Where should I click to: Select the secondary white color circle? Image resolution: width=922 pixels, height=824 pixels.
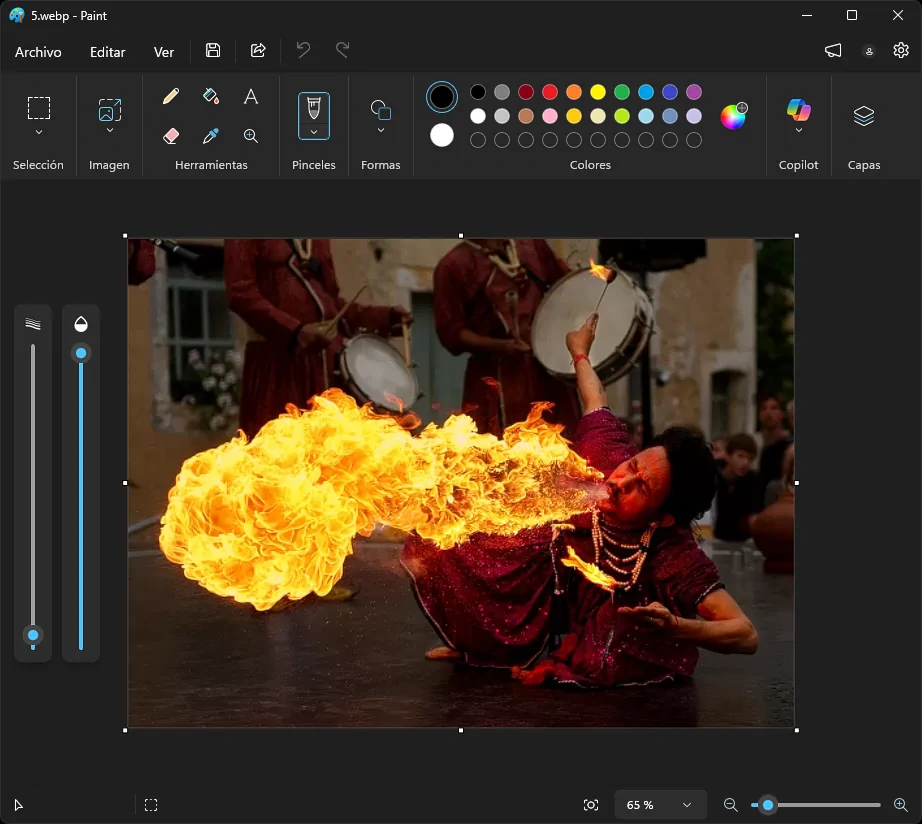coord(442,135)
